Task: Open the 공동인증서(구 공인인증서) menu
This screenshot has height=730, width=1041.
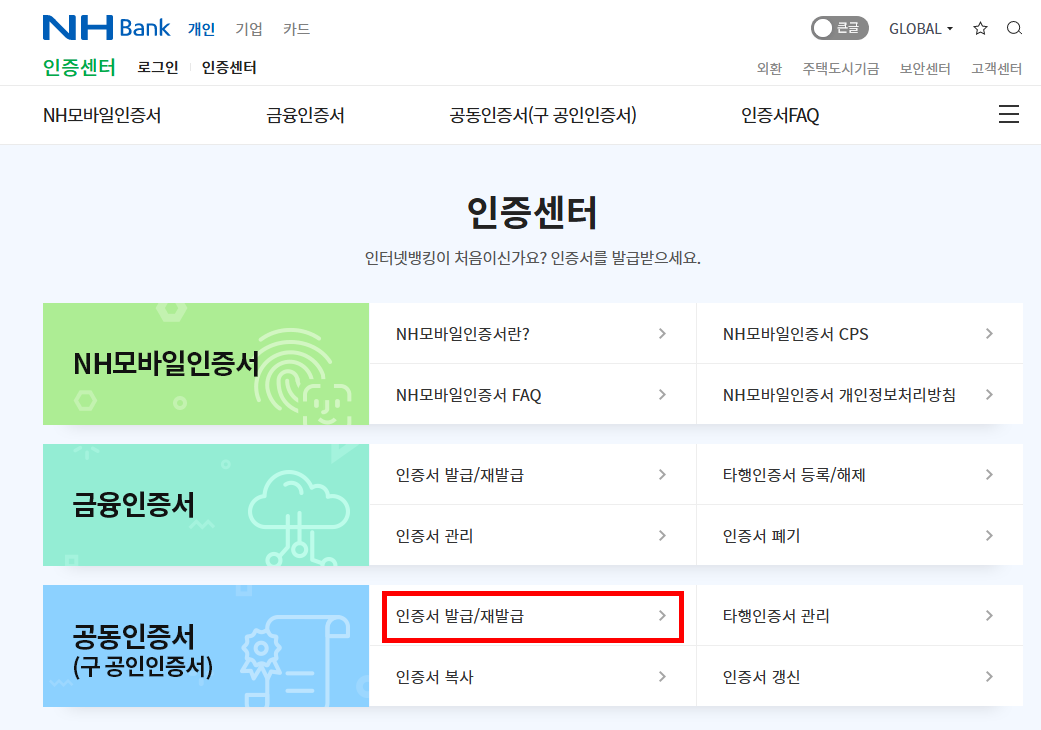Action: pos(543,115)
